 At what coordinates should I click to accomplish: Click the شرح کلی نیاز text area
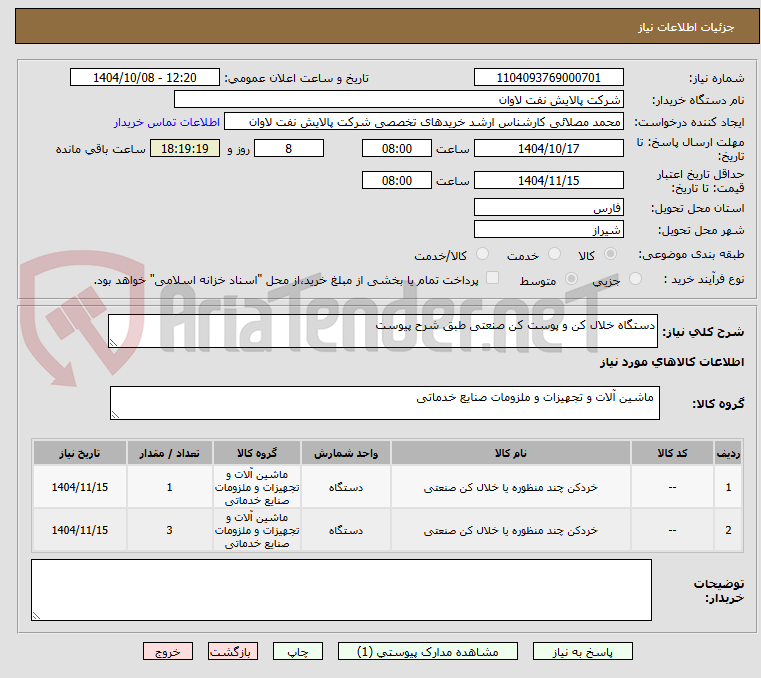click(383, 331)
